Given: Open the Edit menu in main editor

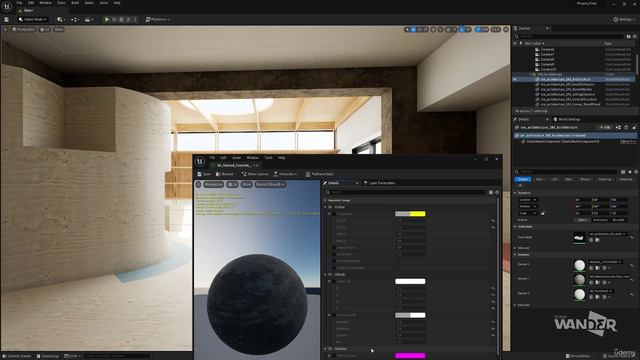Looking at the screenshot, I should 31,2.
